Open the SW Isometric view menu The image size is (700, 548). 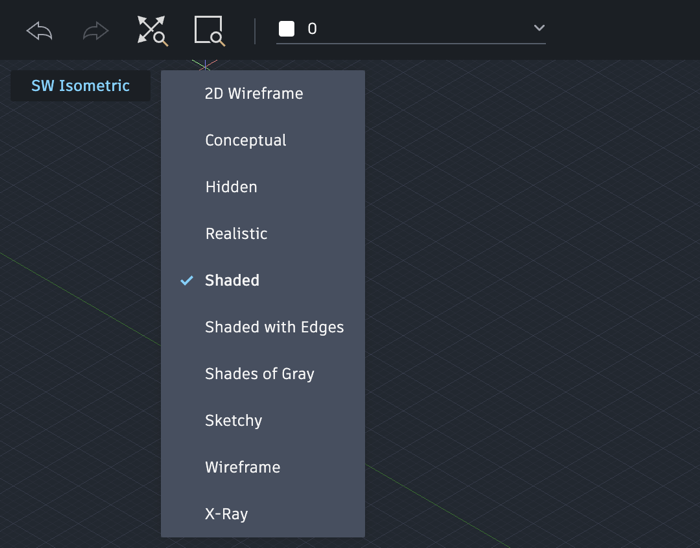click(81, 86)
